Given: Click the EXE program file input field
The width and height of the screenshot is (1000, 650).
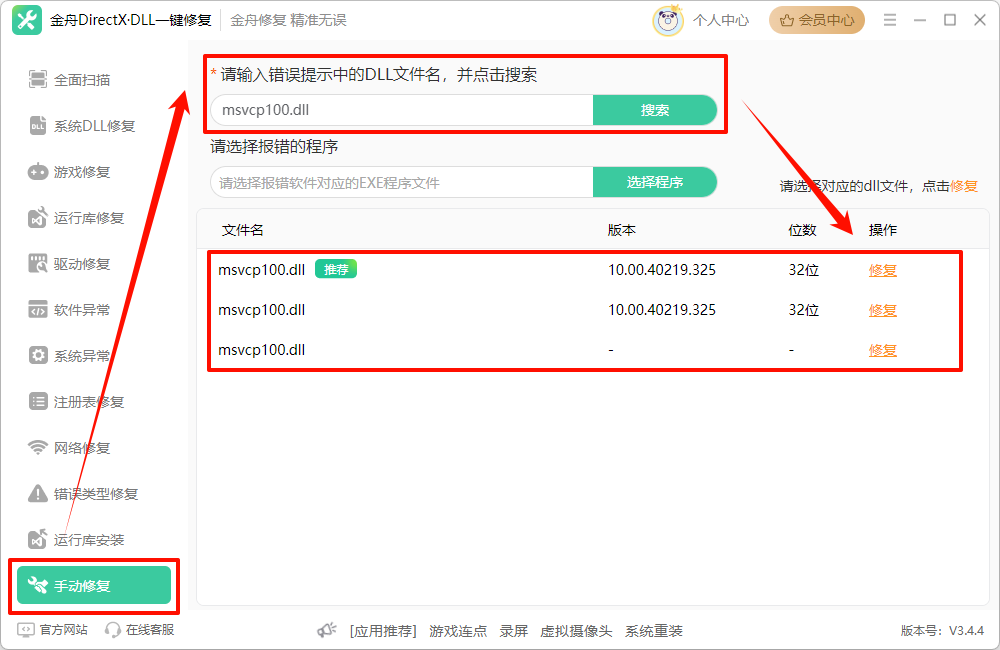Looking at the screenshot, I should click(402, 182).
